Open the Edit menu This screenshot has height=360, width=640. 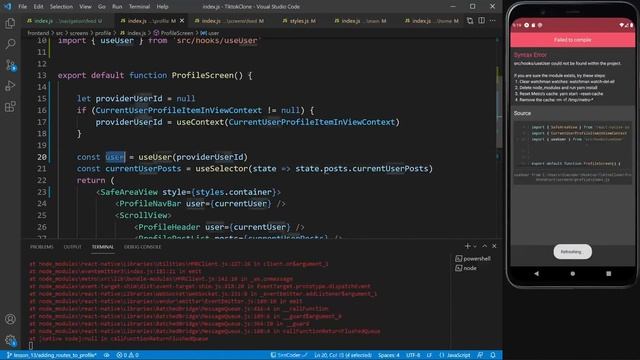tap(38, 7)
